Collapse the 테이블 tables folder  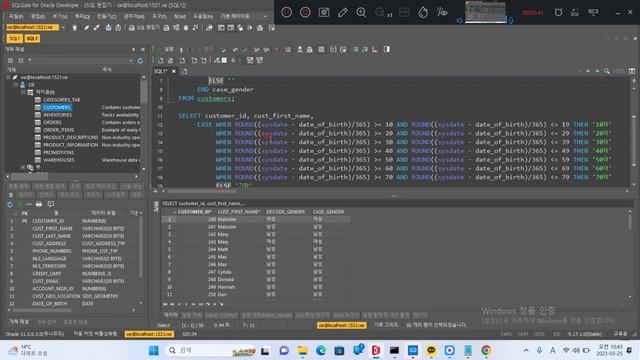coord(23,92)
